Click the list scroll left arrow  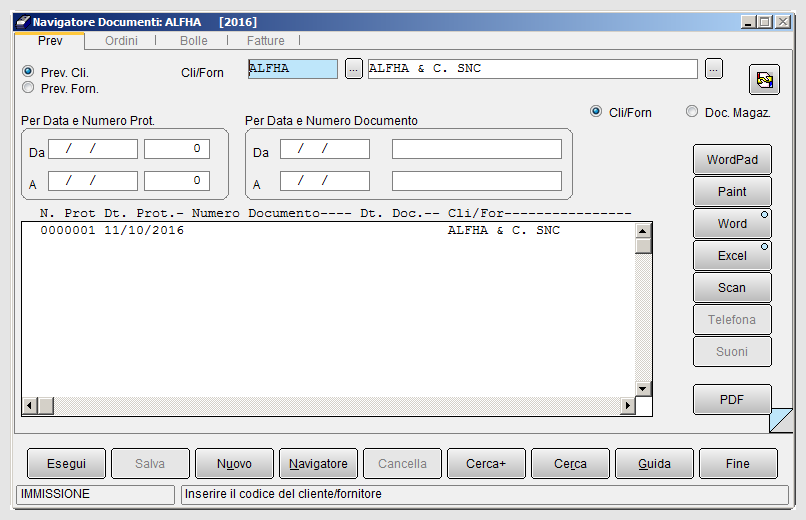[x=29, y=405]
